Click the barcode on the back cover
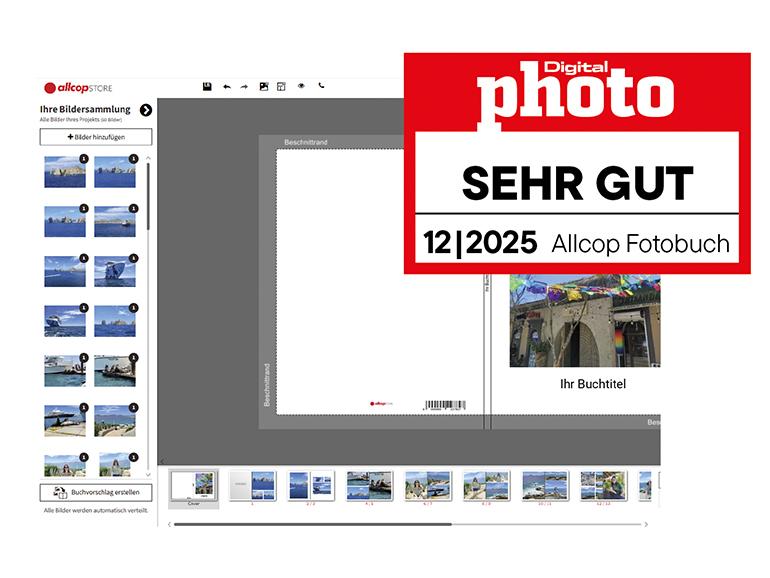The width and height of the screenshot is (770, 578). [445, 405]
